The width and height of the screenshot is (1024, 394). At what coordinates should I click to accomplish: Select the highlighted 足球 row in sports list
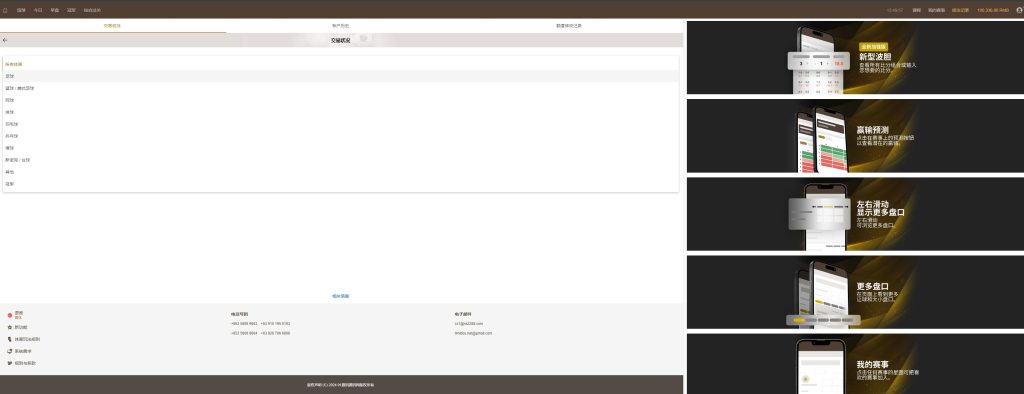point(340,76)
